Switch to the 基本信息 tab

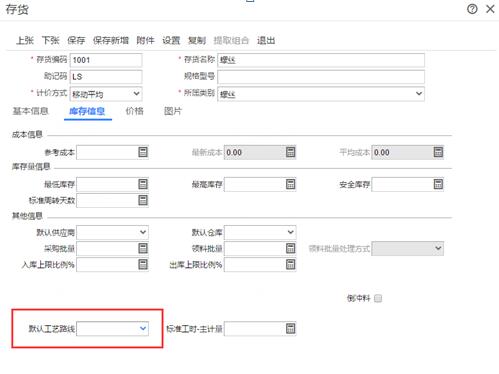point(30,111)
